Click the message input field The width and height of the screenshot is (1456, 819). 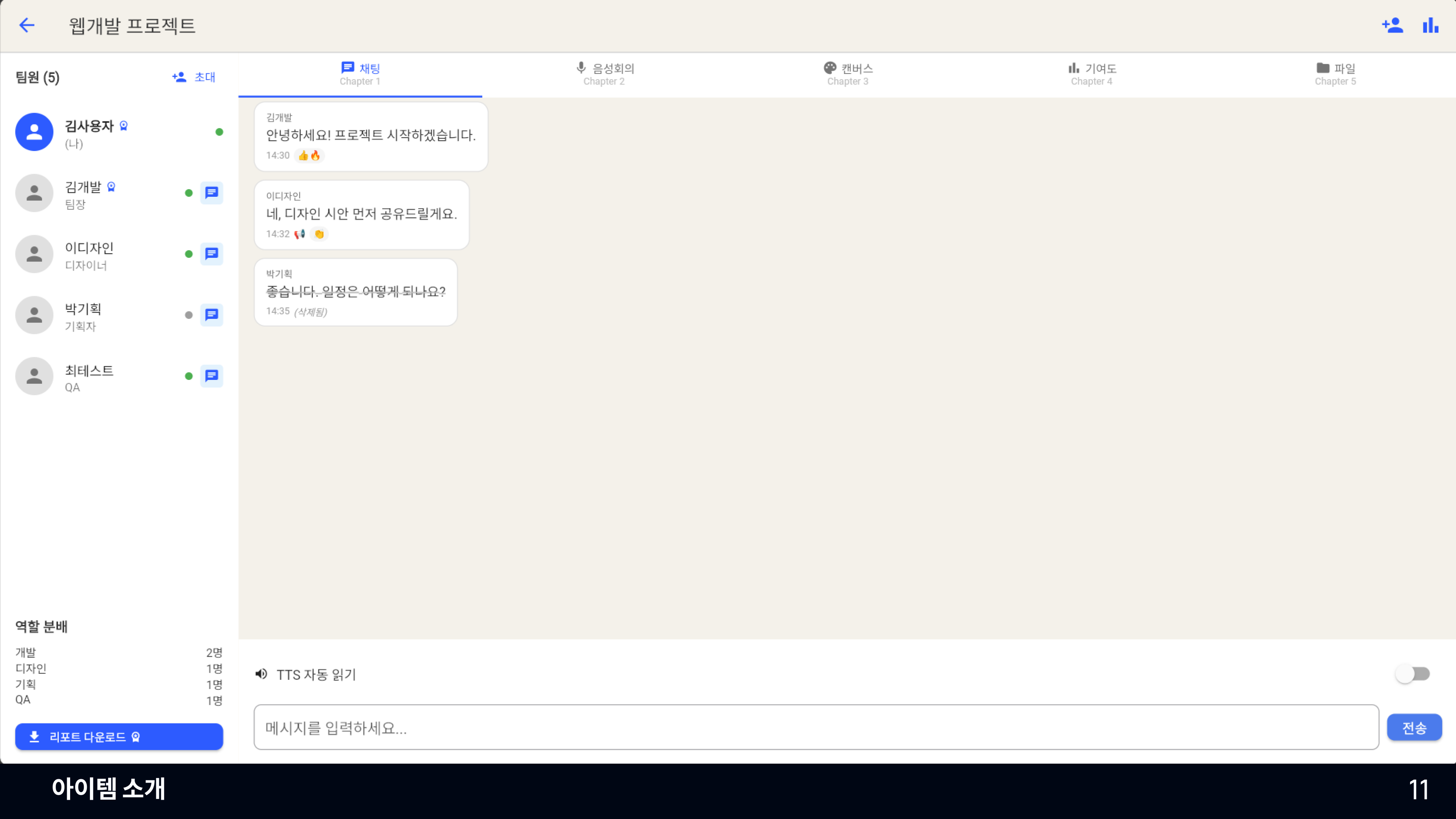[816, 727]
